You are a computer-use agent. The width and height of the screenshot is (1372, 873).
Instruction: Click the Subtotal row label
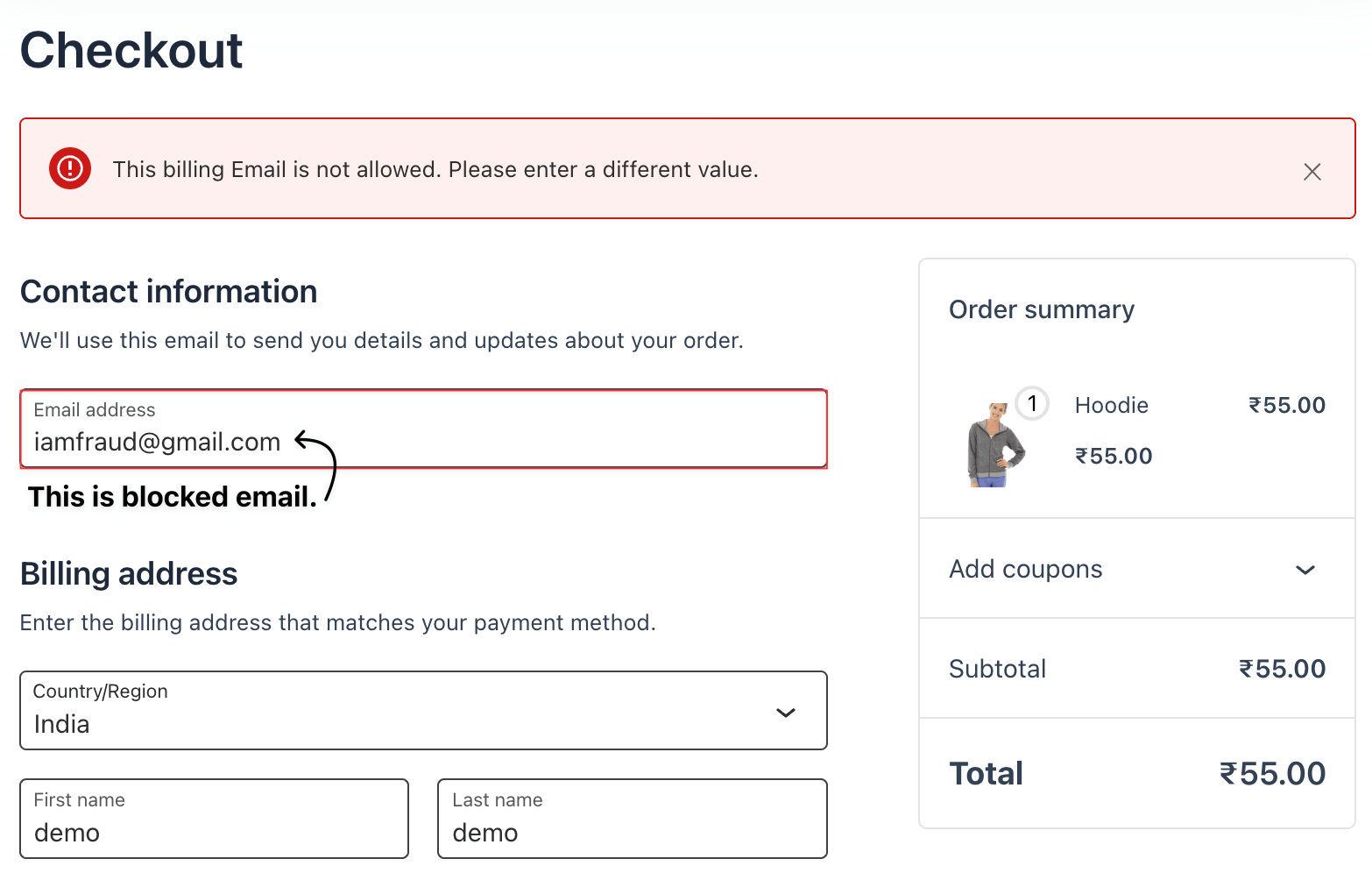997,669
